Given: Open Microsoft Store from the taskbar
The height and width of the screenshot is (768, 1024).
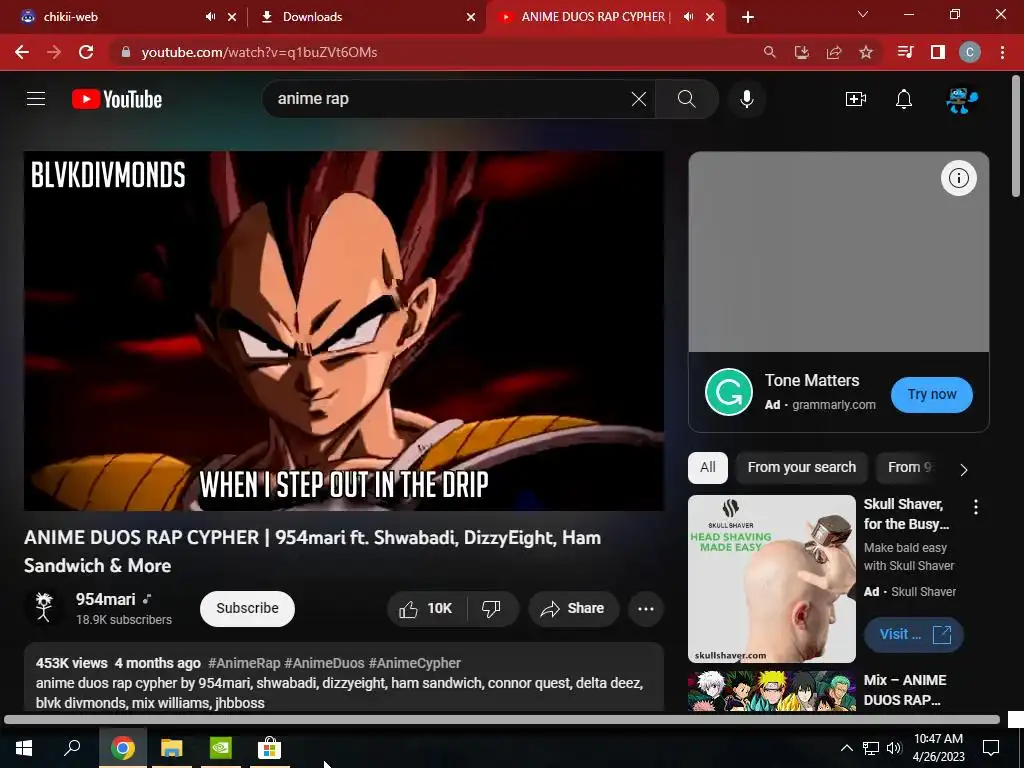Looking at the screenshot, I should click(x=269, y=748).
